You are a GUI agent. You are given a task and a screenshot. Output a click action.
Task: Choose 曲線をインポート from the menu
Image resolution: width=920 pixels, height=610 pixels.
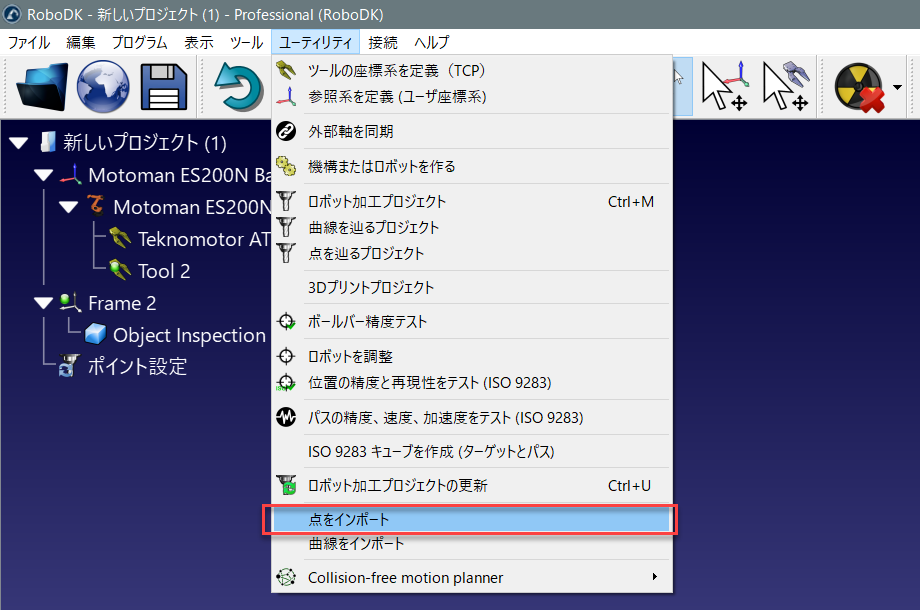(x=472, y=544)
